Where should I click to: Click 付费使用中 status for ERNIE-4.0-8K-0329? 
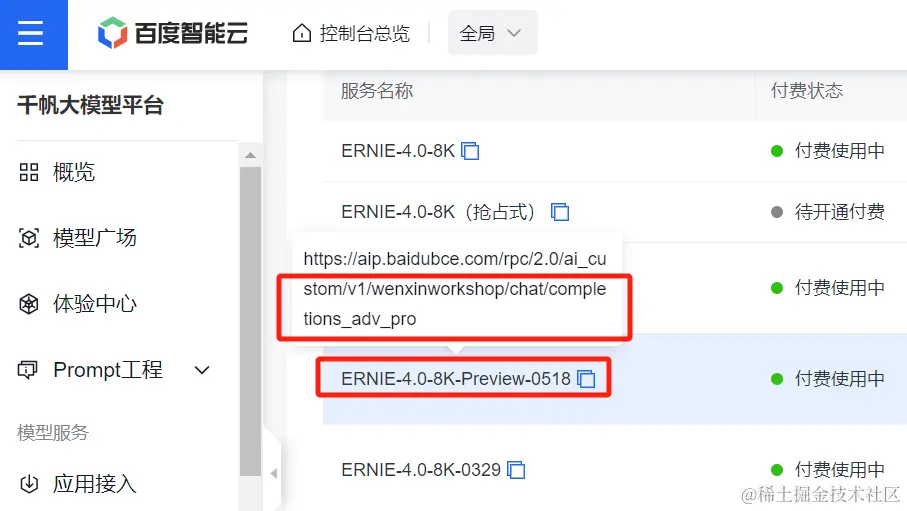[x=839, y=470]
